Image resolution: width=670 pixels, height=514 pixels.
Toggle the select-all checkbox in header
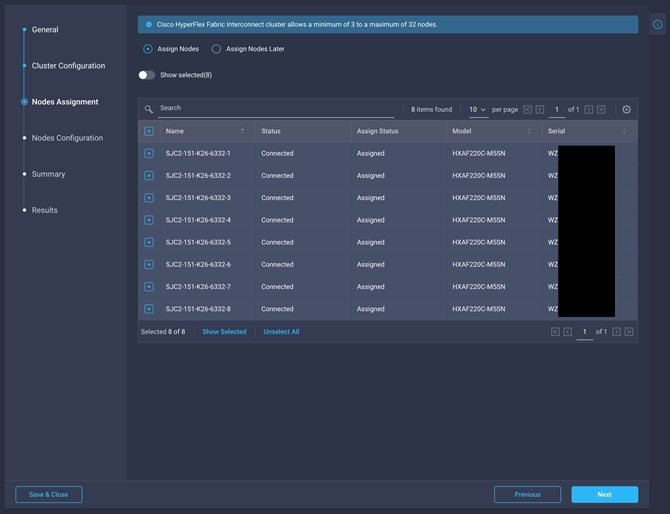click(x=149, y=131)
